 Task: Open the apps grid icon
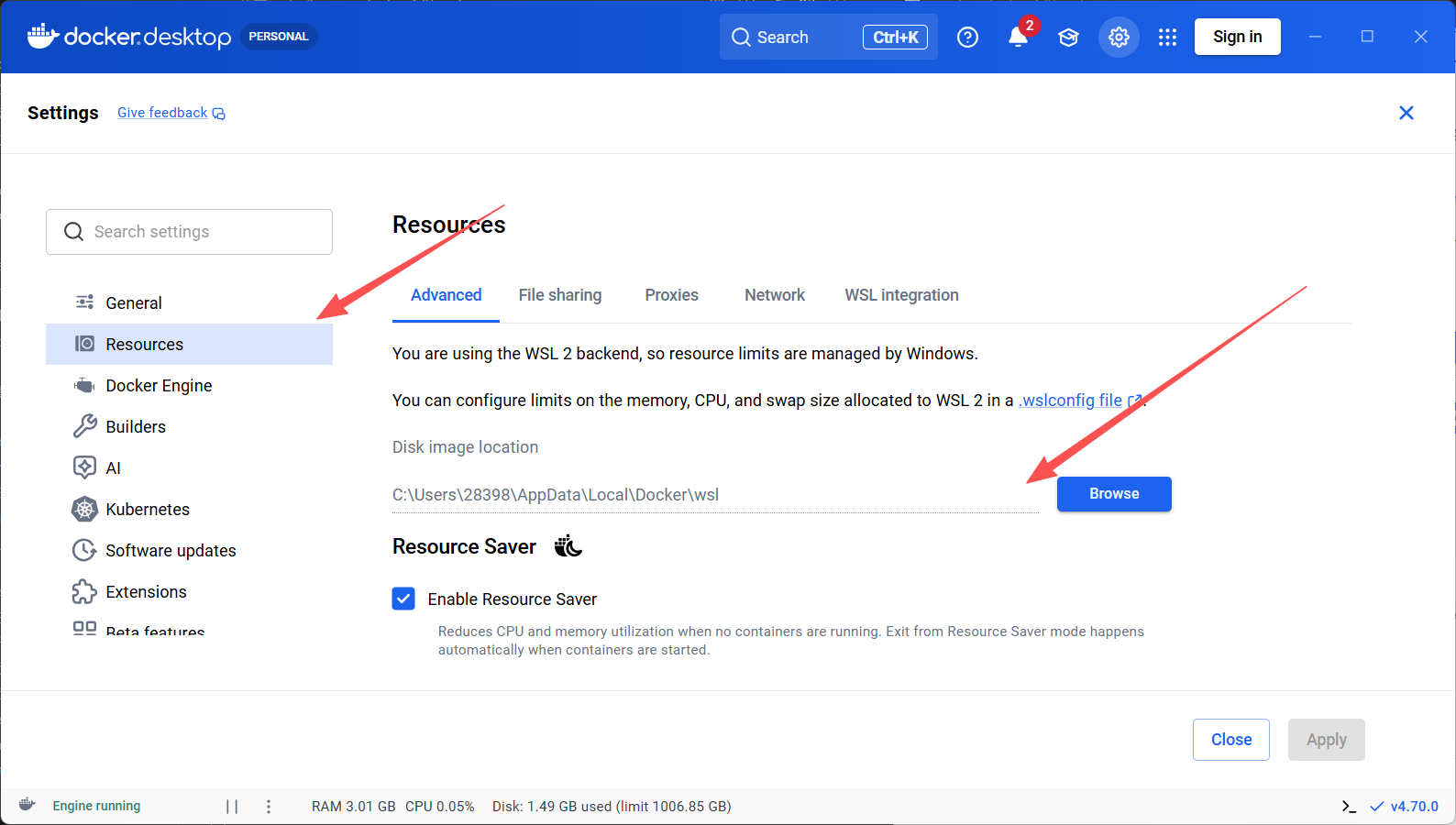[1167, 37]
